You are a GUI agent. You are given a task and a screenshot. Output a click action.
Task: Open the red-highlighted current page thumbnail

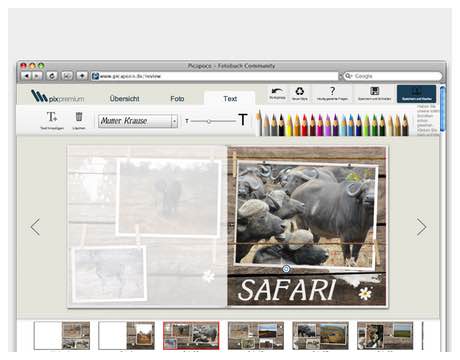pos(191,335)
